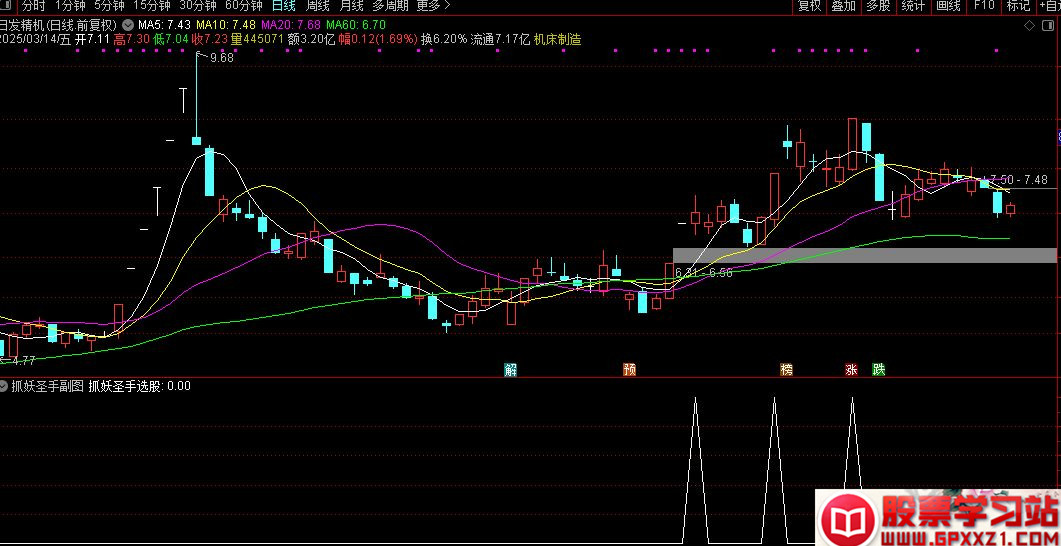Image resolution: width=1061 pixels, height=546 pixels.
Task: Click the 叠加 overlay button
Action: coord(844,6)
